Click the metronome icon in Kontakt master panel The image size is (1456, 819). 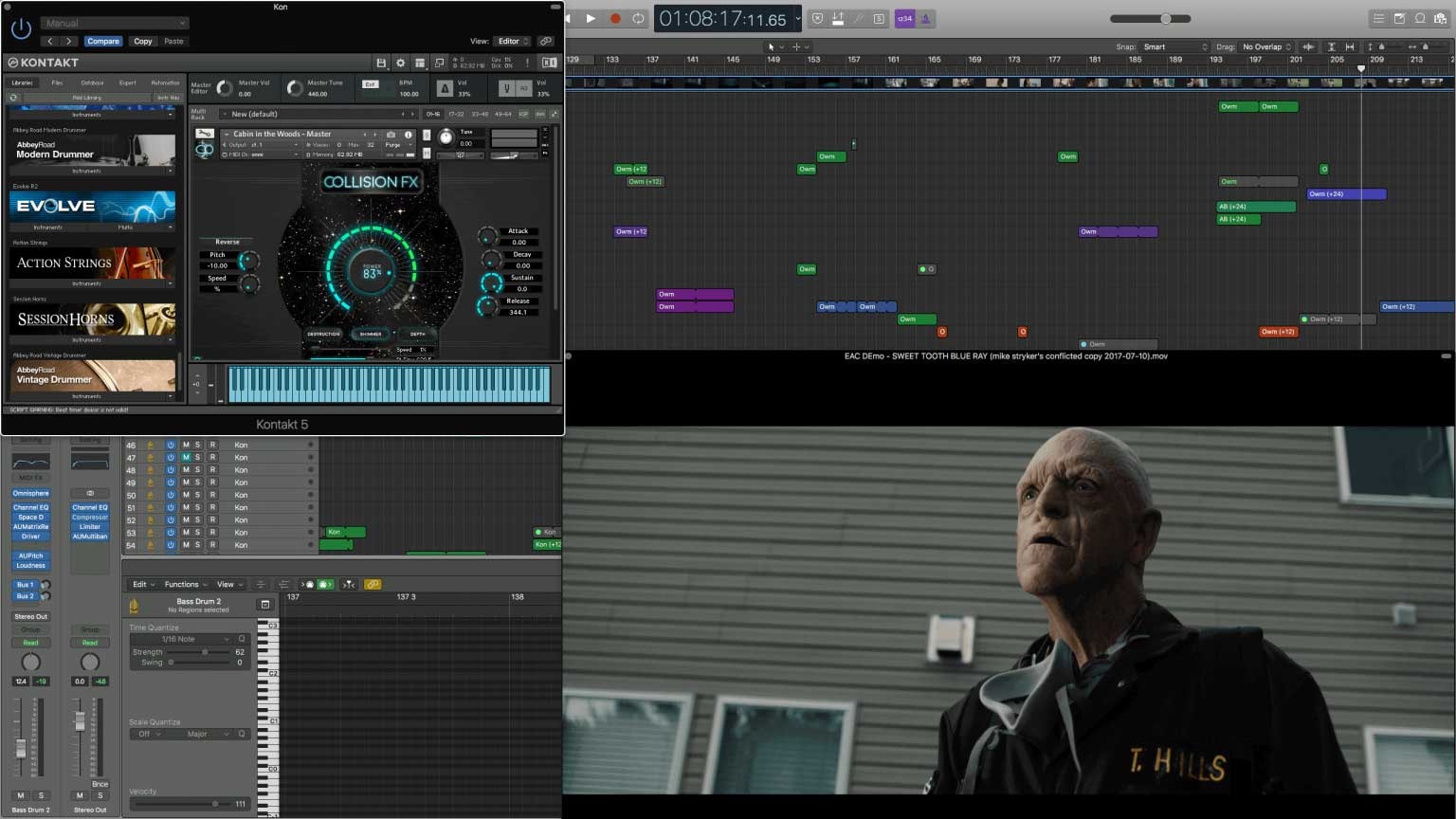(x=444, y=88)
